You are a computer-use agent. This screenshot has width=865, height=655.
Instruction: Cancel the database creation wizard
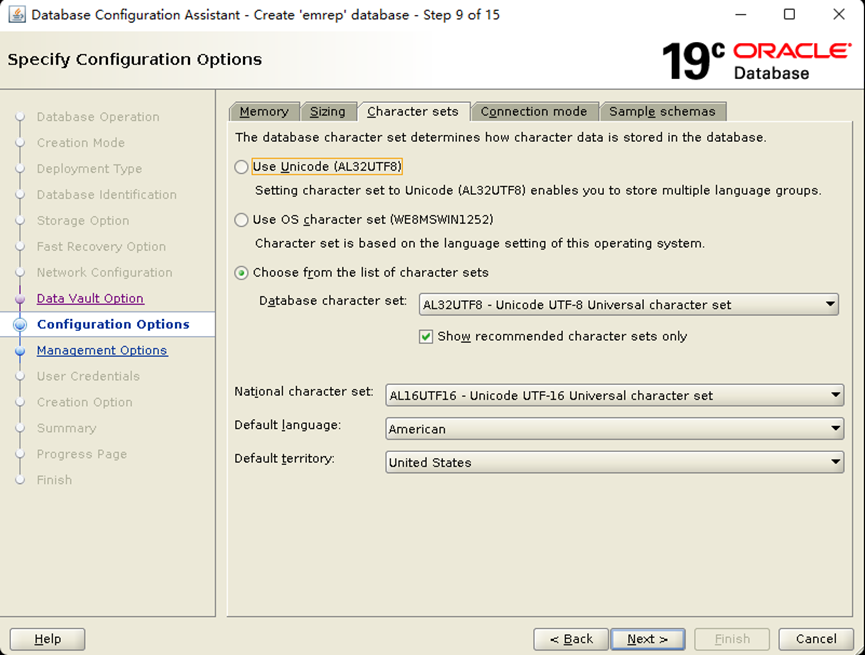pos(816,639)
